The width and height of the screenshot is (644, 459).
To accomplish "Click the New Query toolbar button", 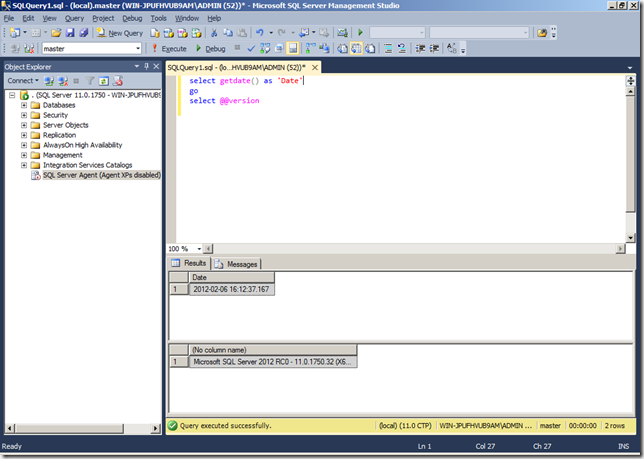I will (120, 33).
